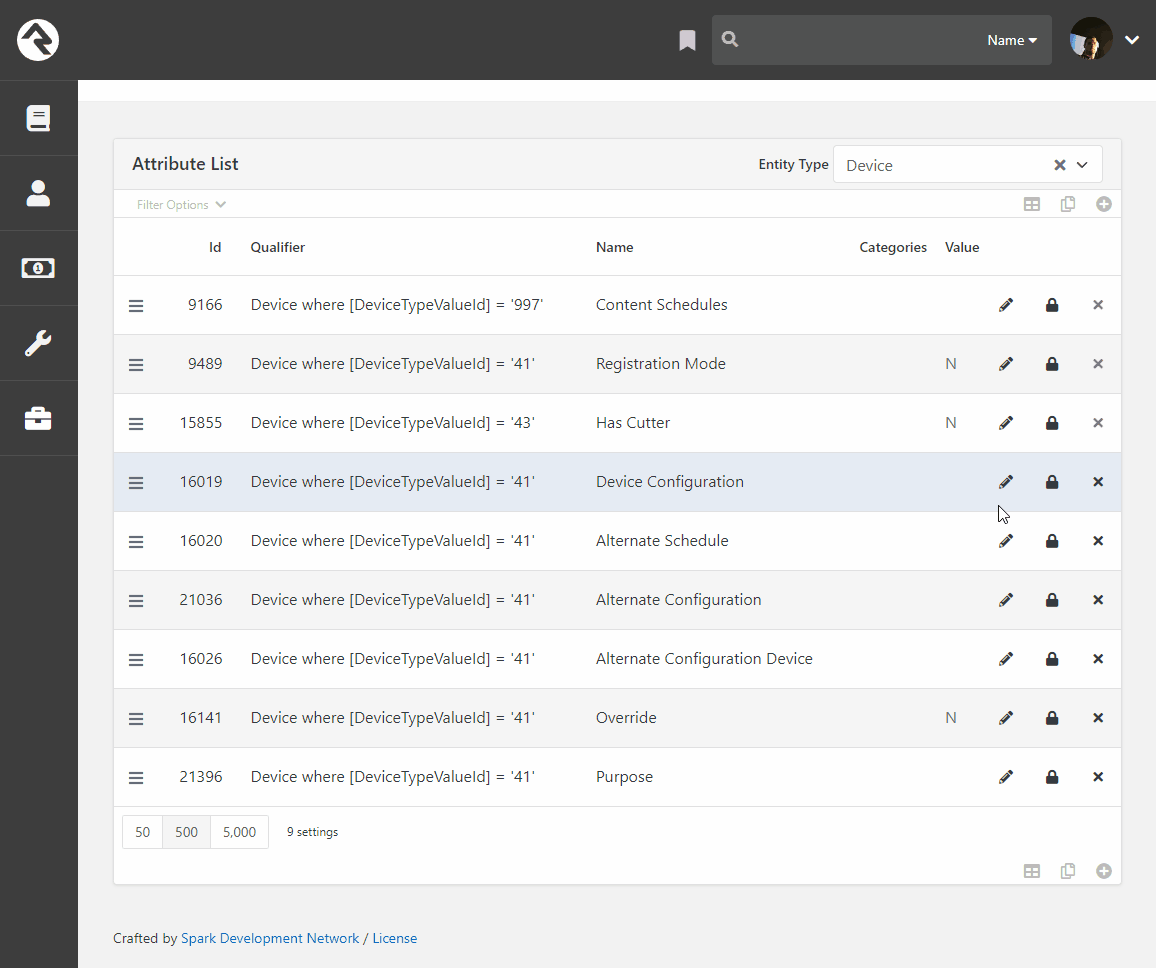1156x968 pixels.
Task: Click the magnifier search icon
Action: (730, 39)
